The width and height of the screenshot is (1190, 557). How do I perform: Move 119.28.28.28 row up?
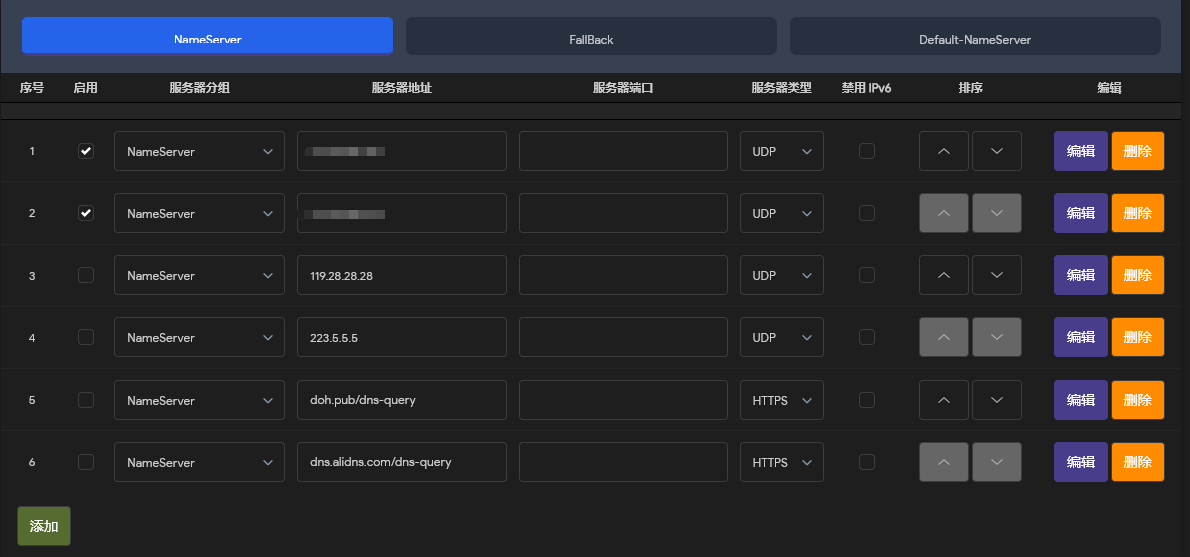coord(943,275)
